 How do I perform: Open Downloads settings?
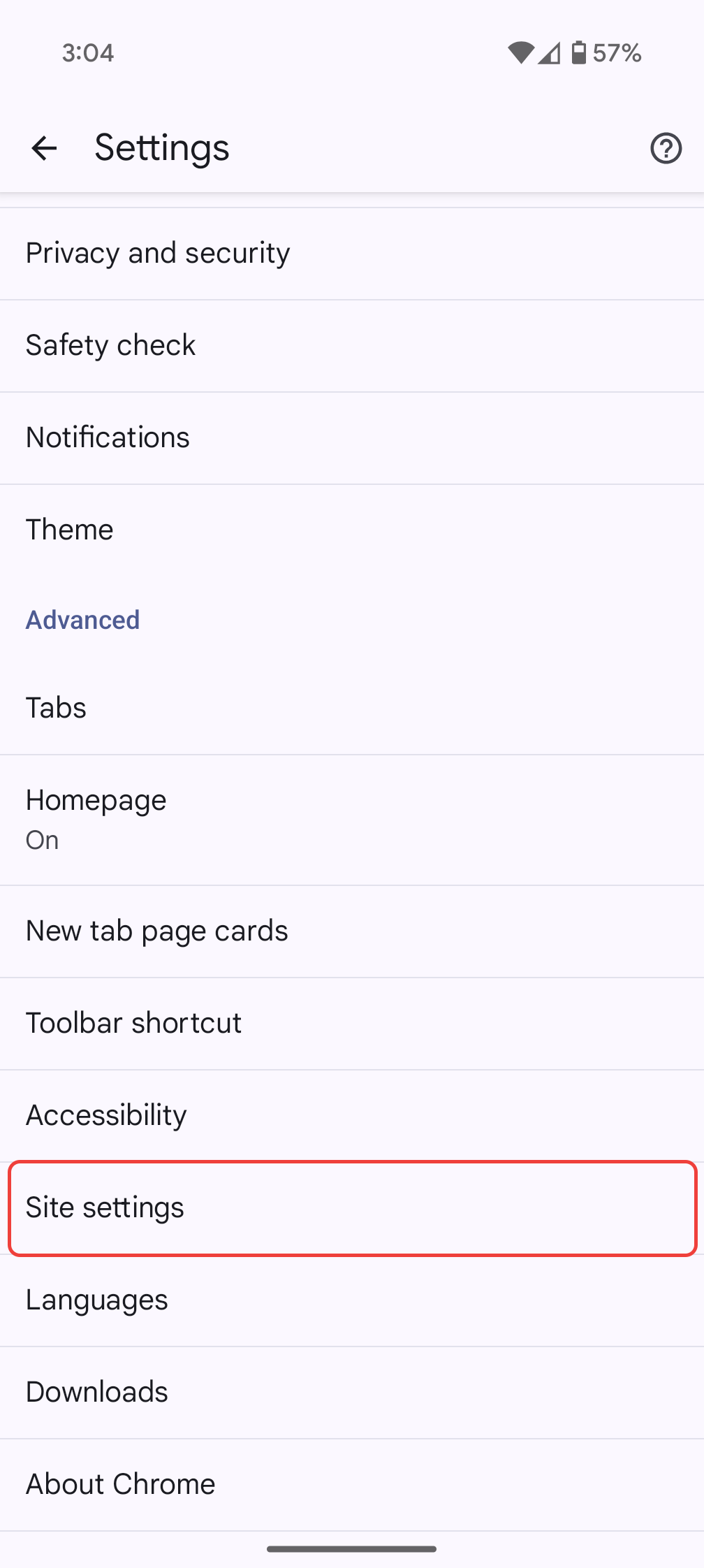point(352,1392)
